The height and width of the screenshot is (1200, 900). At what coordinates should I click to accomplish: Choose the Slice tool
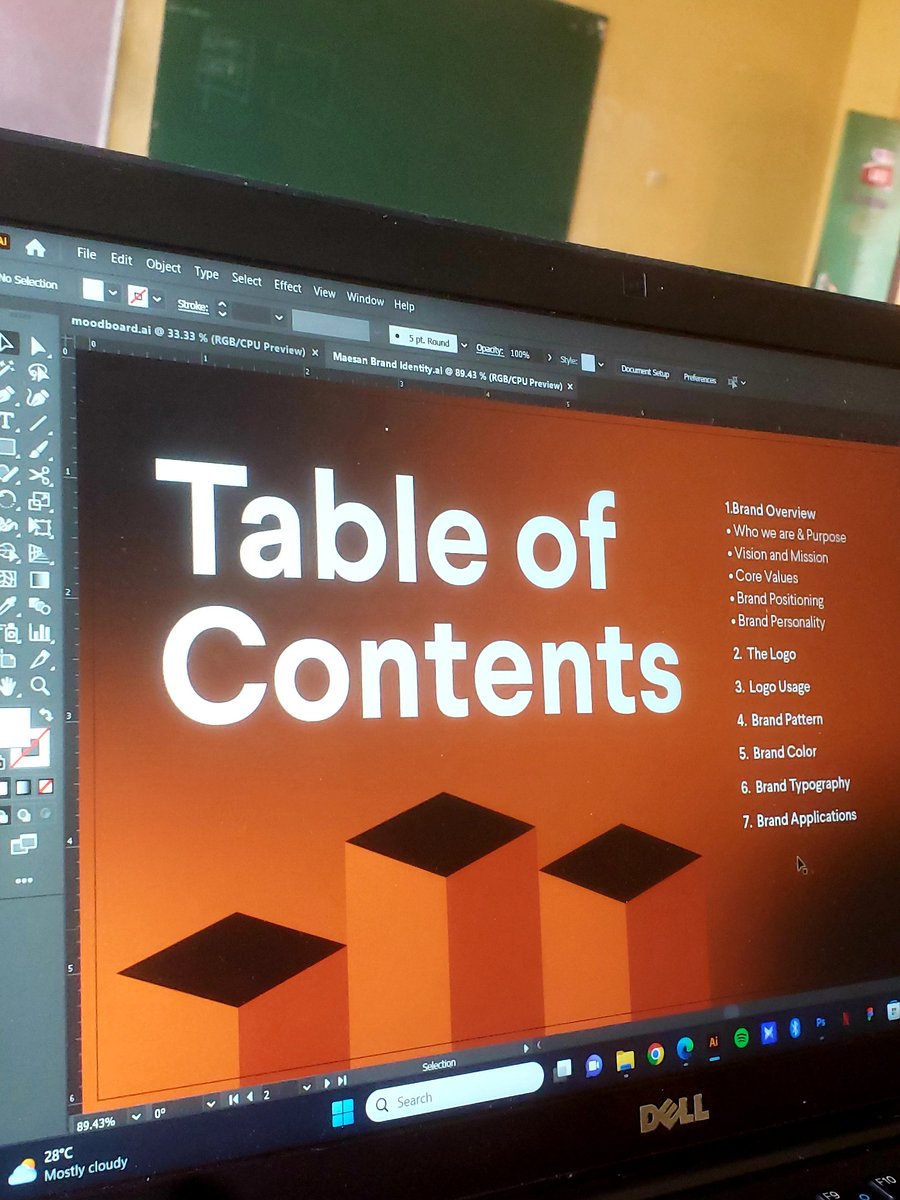40,659
